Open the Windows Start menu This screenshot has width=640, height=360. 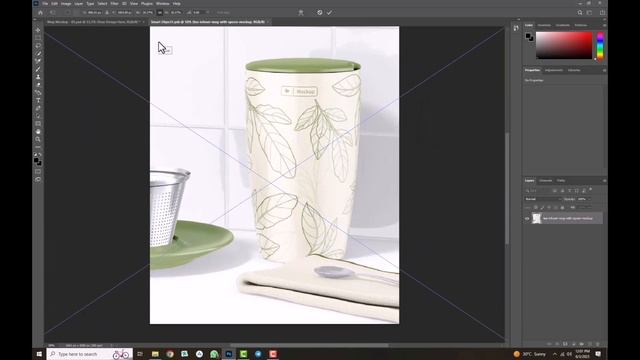click(x=39, y=354)
